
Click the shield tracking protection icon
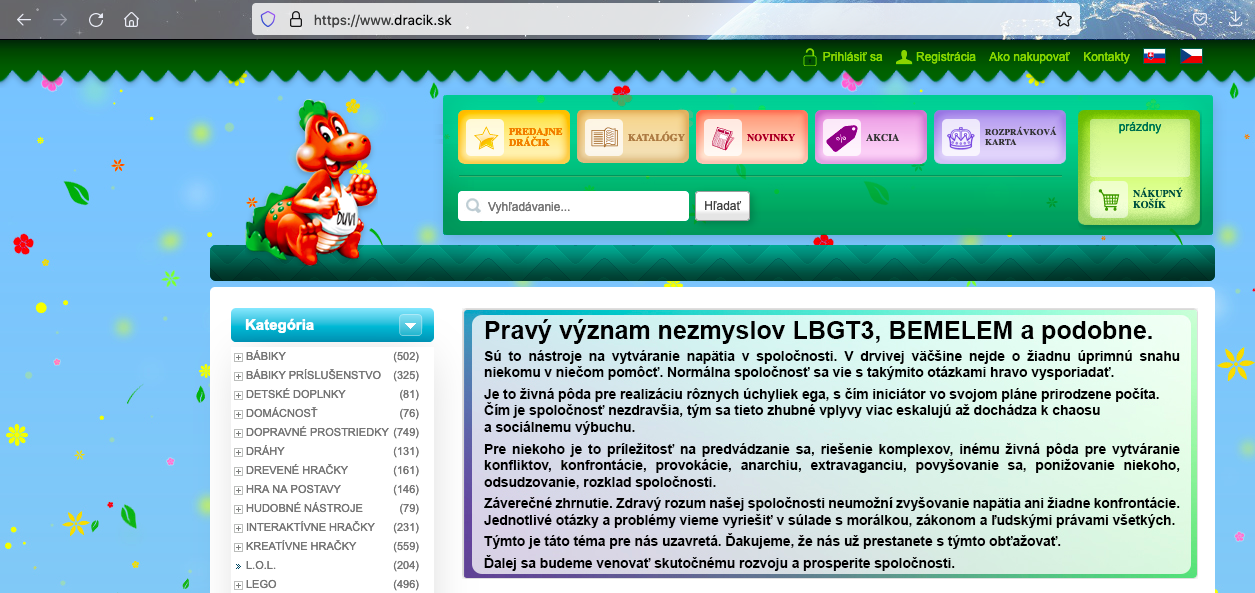[268, 19]
